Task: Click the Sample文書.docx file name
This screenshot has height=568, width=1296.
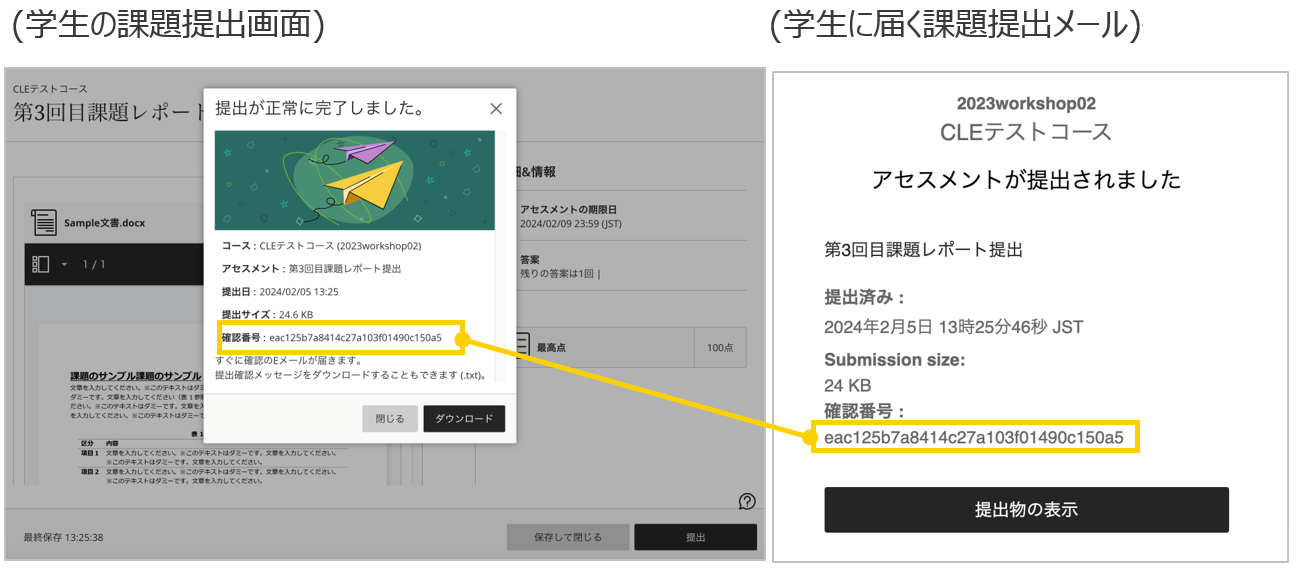Action: pyautogui.click(x=104, y=223)
